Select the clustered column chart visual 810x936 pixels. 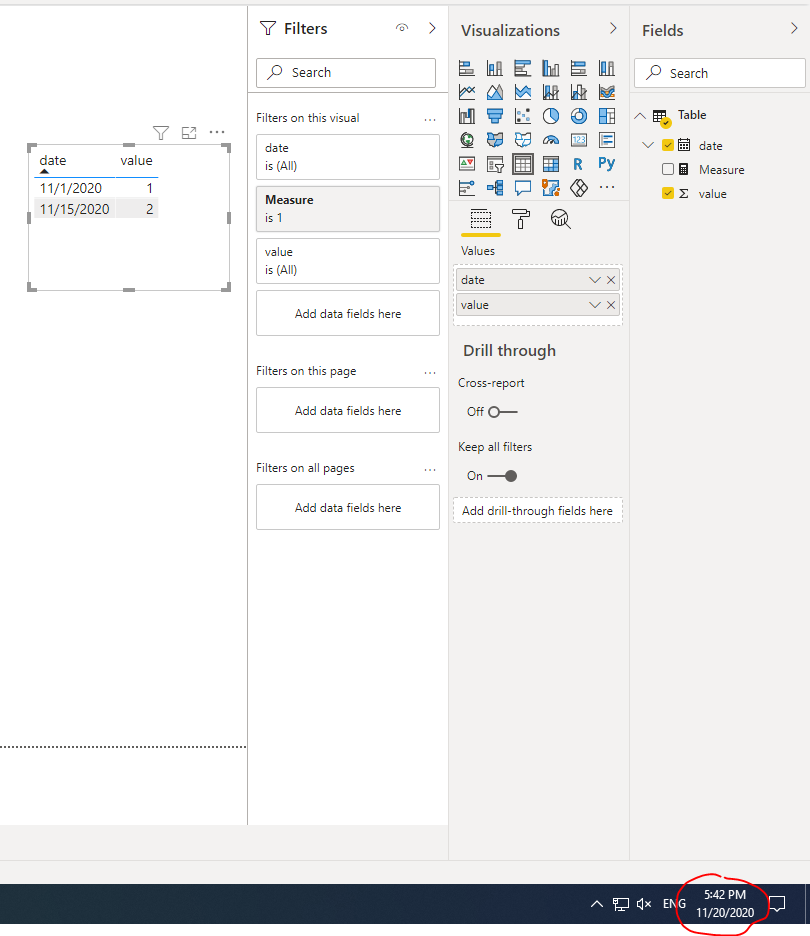click(551, 69)
